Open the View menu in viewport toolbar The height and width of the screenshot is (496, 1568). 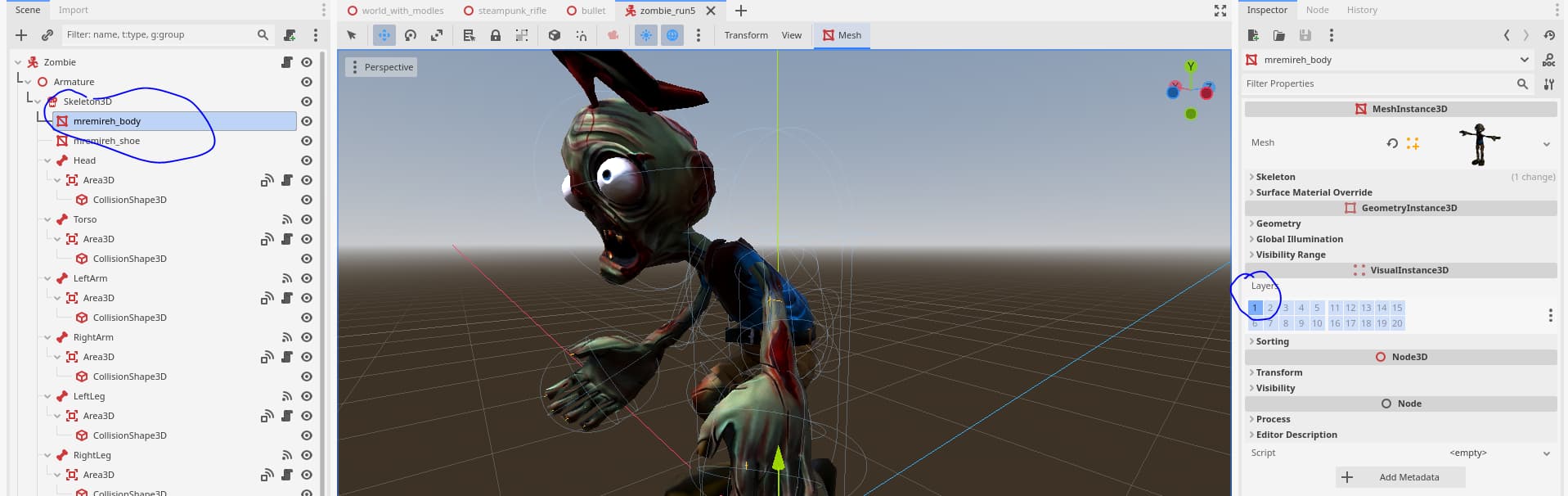(x=792, y=35)
